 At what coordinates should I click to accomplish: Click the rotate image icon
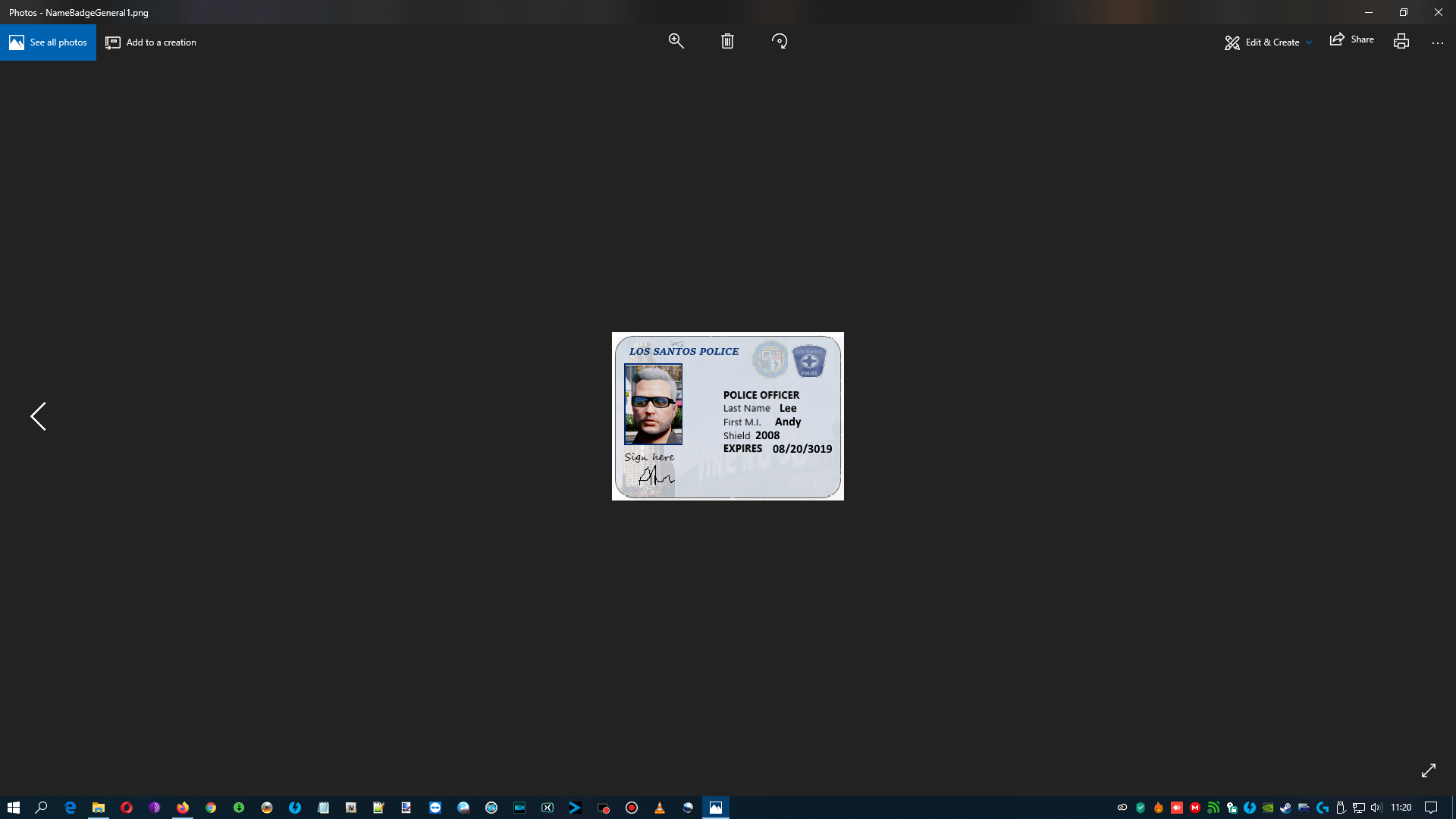[780, 42]
